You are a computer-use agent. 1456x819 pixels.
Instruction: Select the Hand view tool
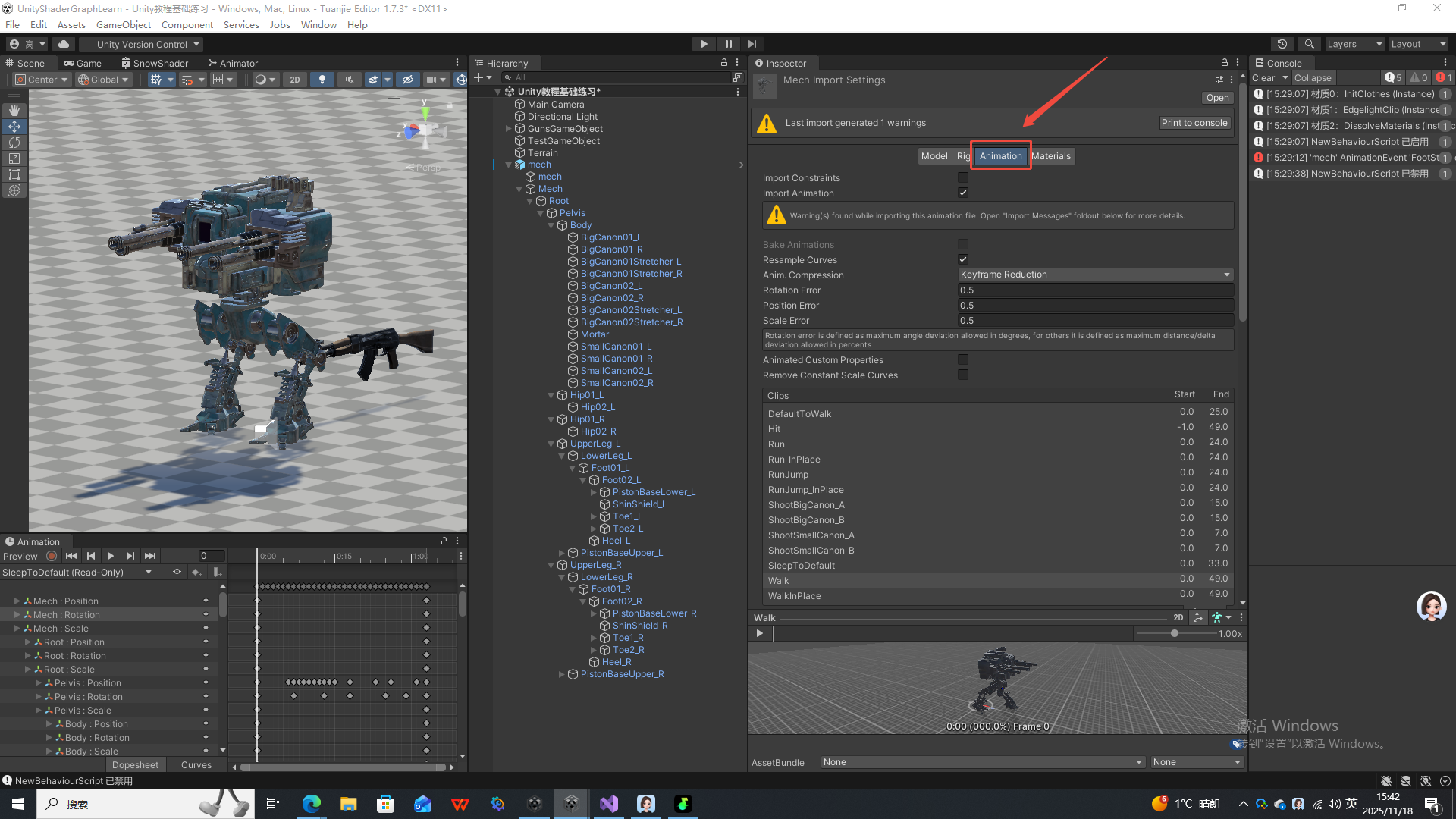[14, 111]
